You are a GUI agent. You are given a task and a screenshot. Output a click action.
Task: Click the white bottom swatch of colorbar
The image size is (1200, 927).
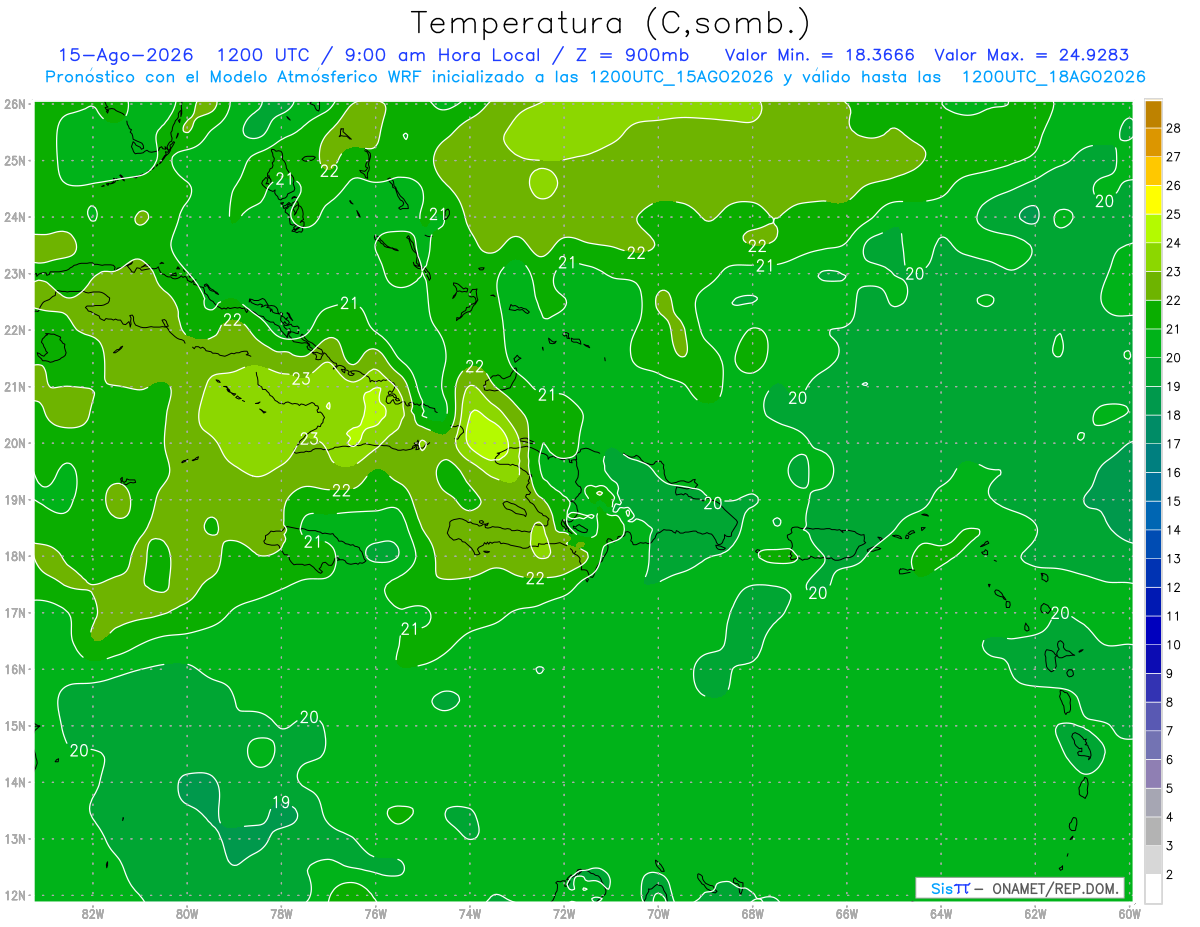pos(1153,887)
